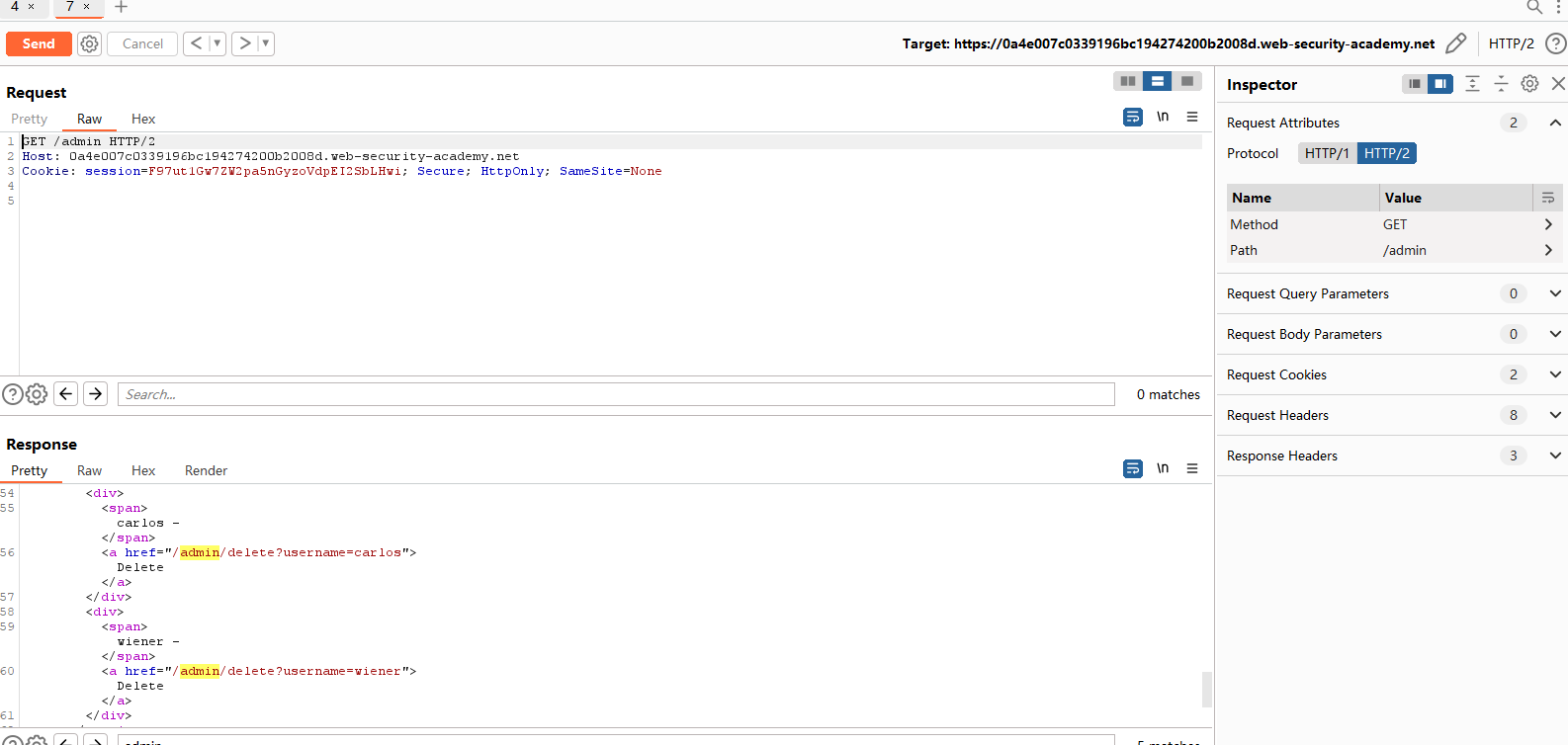
Task: Close the Inspector panel
Action: click(1558, 84)
